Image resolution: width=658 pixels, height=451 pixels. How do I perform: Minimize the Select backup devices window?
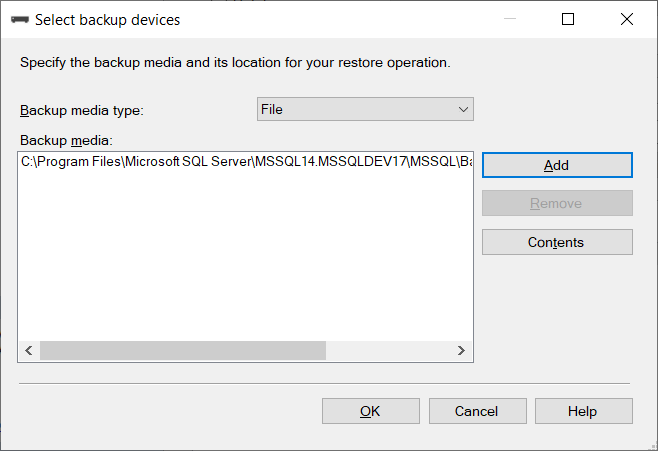click(510, 19)
